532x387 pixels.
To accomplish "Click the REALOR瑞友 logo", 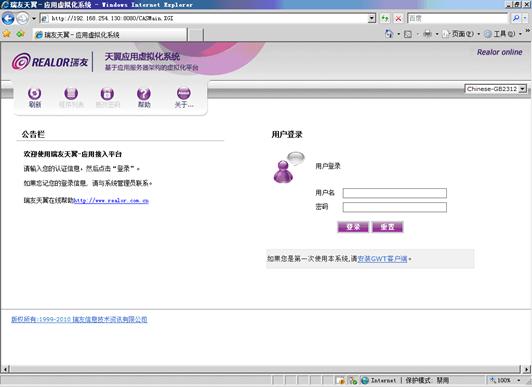I will (x=50, y=62).
